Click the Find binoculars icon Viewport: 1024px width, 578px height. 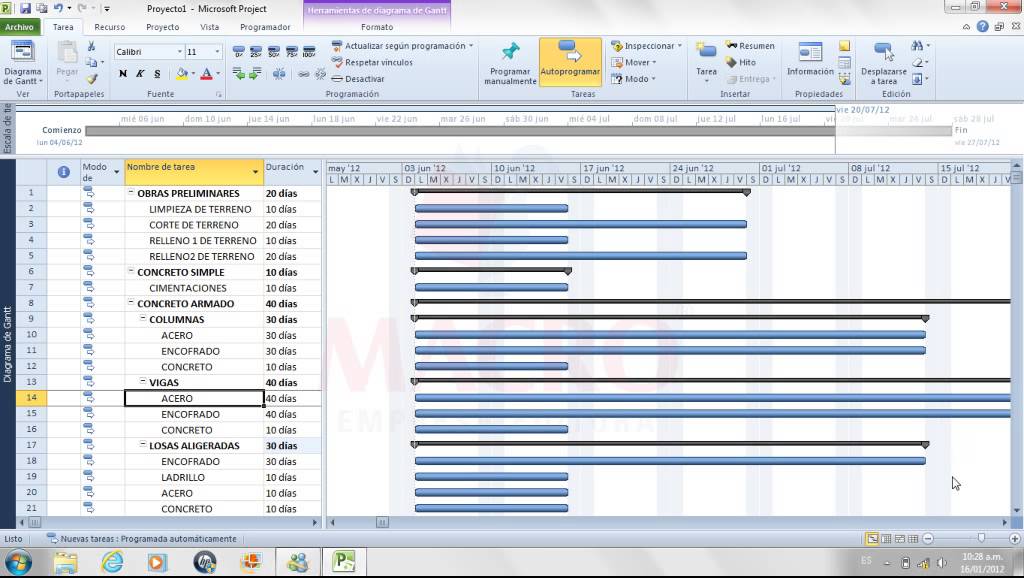point(917,46)
